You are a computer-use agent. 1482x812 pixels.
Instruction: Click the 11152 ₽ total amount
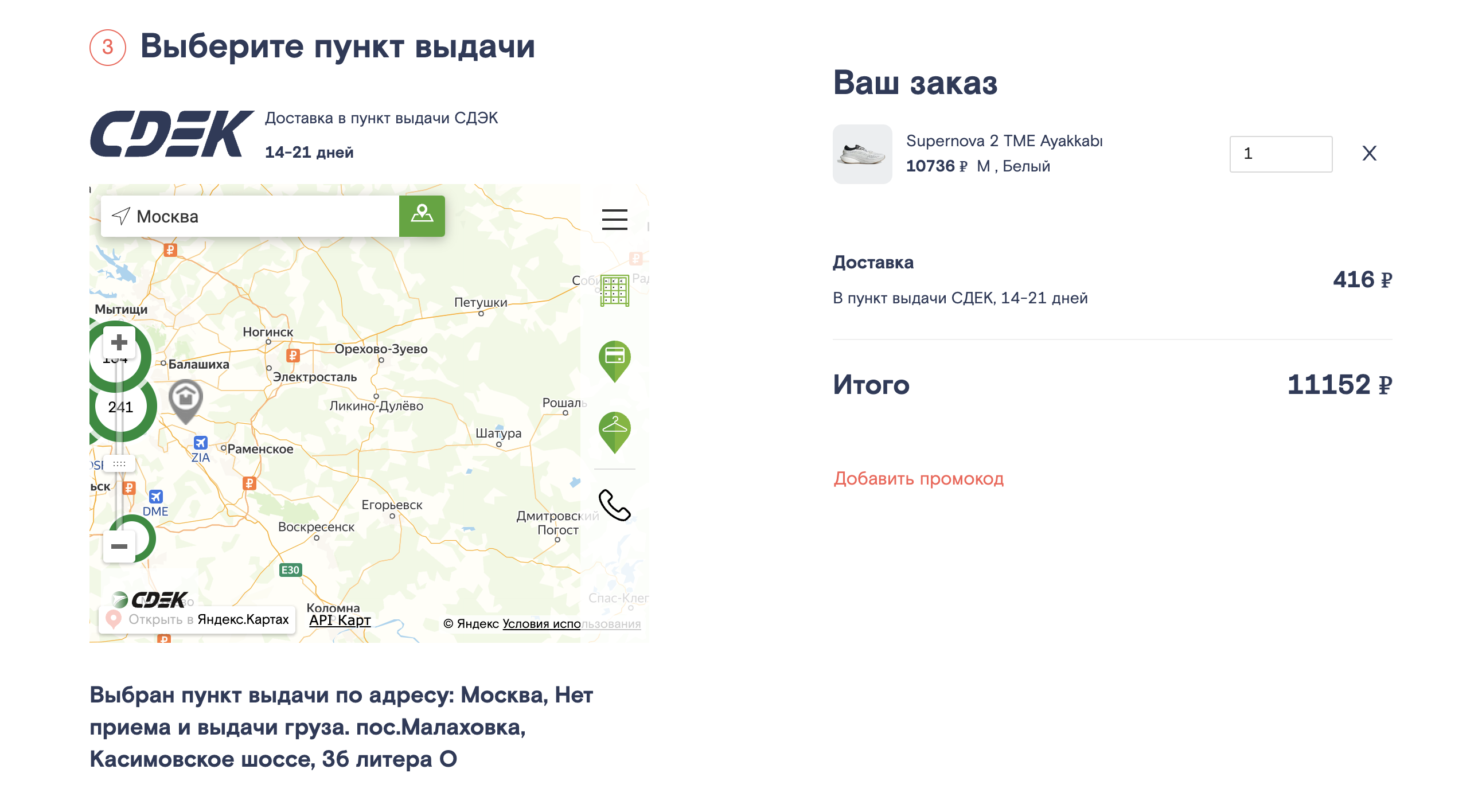1339,384
